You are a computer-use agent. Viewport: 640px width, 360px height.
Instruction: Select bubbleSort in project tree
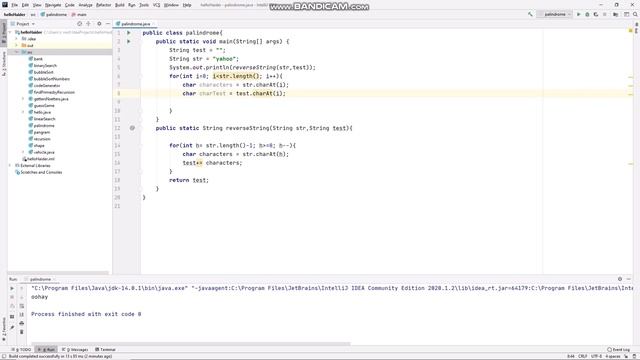44,72
